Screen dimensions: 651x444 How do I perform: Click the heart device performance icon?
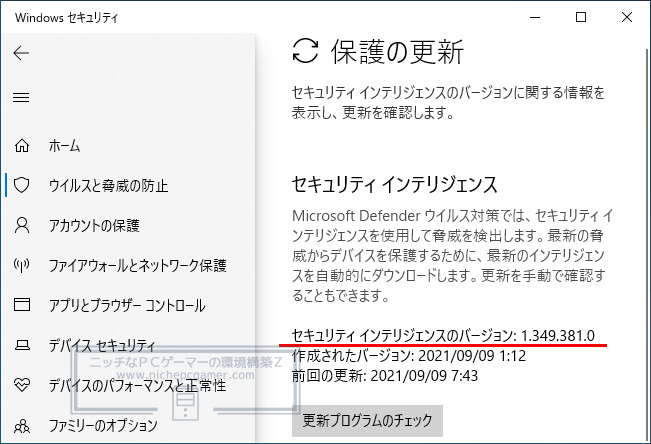(22, 385)
